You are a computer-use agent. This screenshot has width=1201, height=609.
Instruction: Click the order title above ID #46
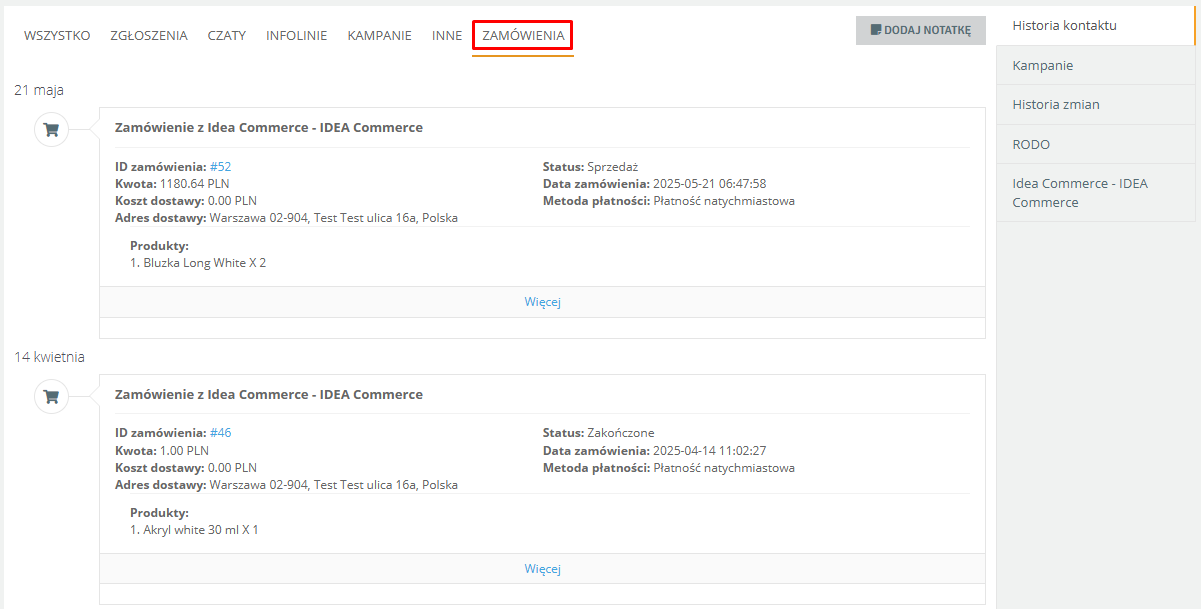(x=269, y=395)
